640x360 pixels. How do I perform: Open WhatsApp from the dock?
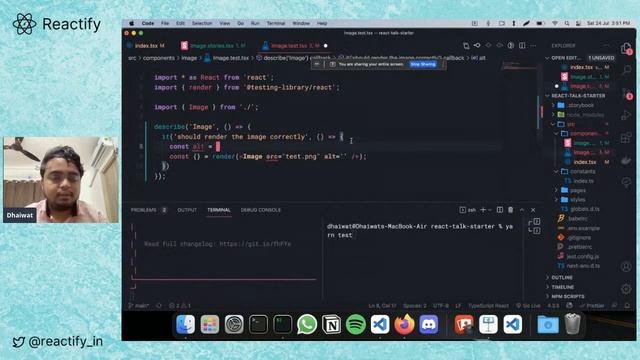[307, 324]
